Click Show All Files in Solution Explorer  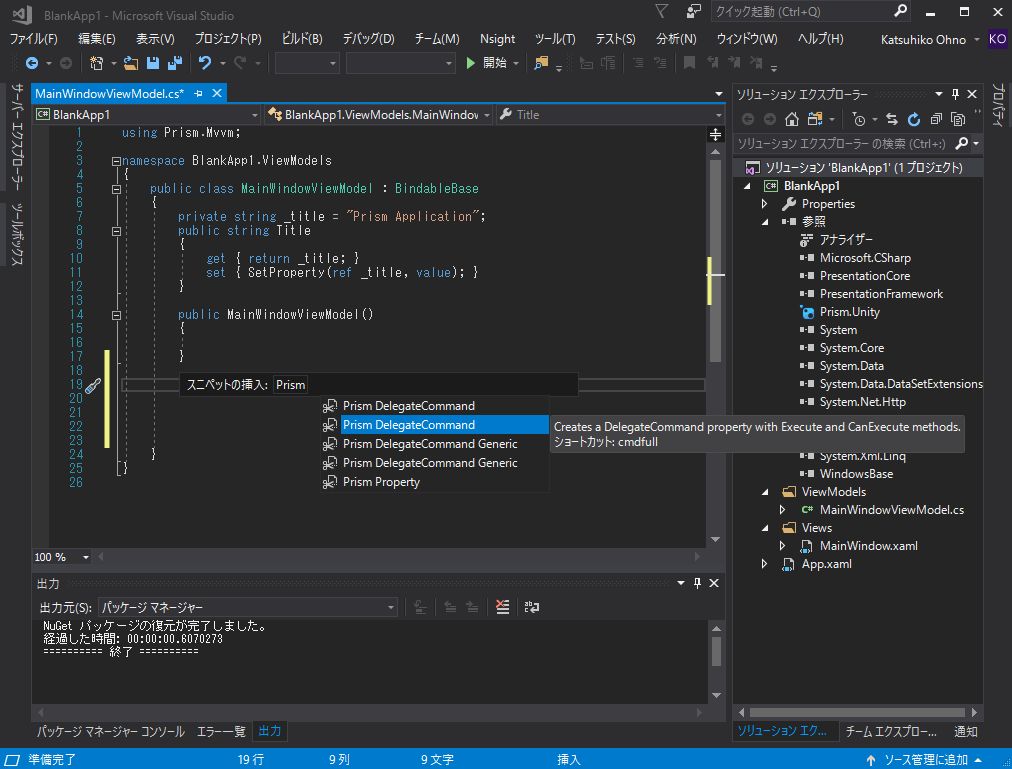pyautogui.click(x=958, y=119)
